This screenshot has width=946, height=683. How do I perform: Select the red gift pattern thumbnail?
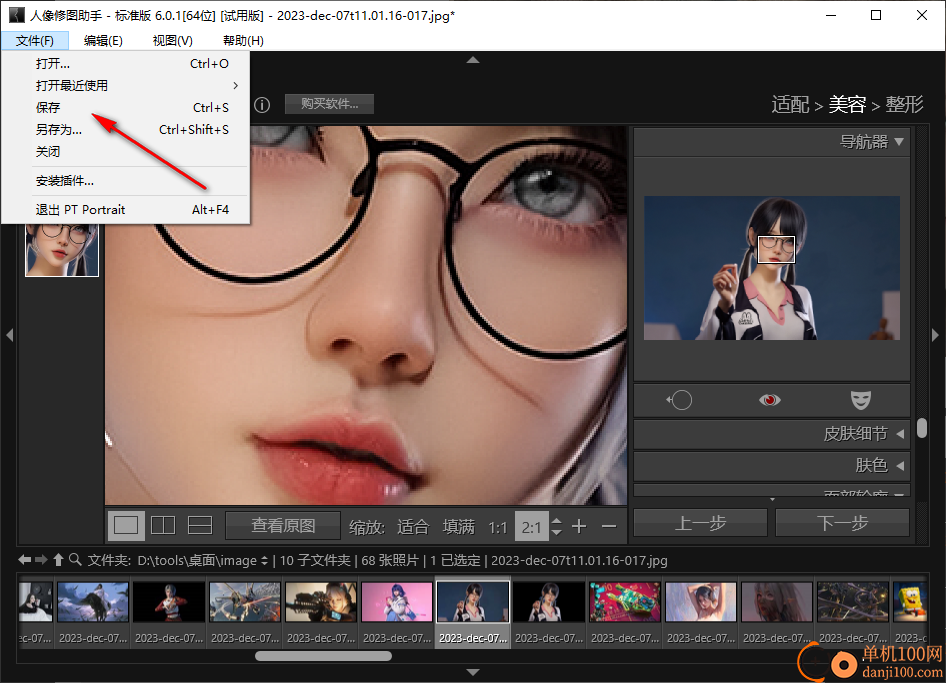click(625, 602)
